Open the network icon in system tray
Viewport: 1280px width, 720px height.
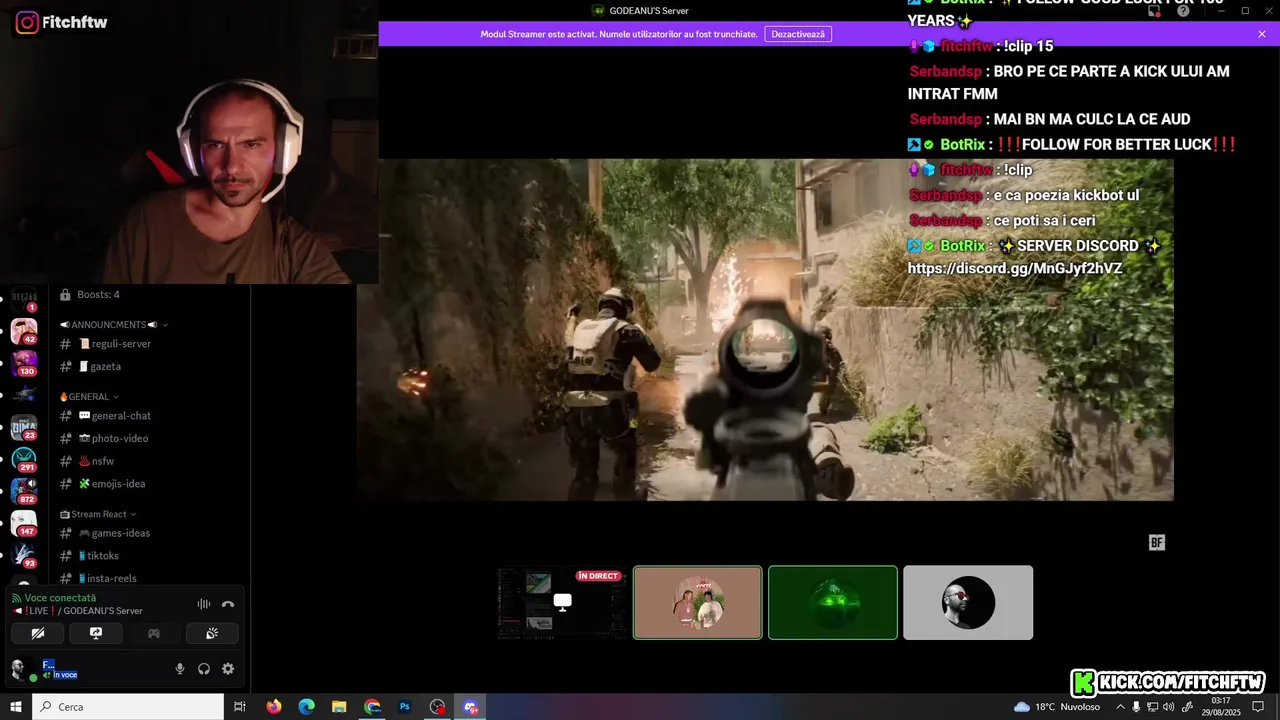(x=1154, y=707)
